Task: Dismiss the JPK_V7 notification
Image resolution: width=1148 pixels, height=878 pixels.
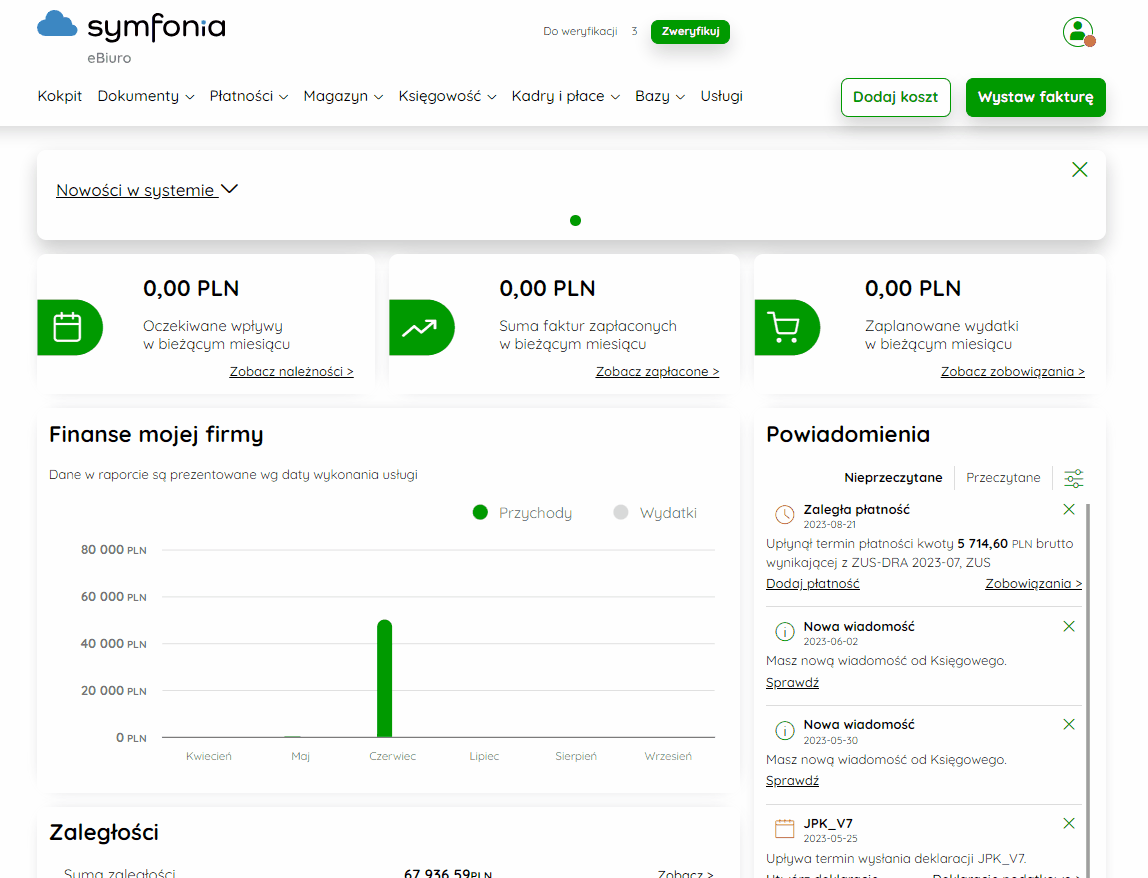Action: coord(1069,823)
